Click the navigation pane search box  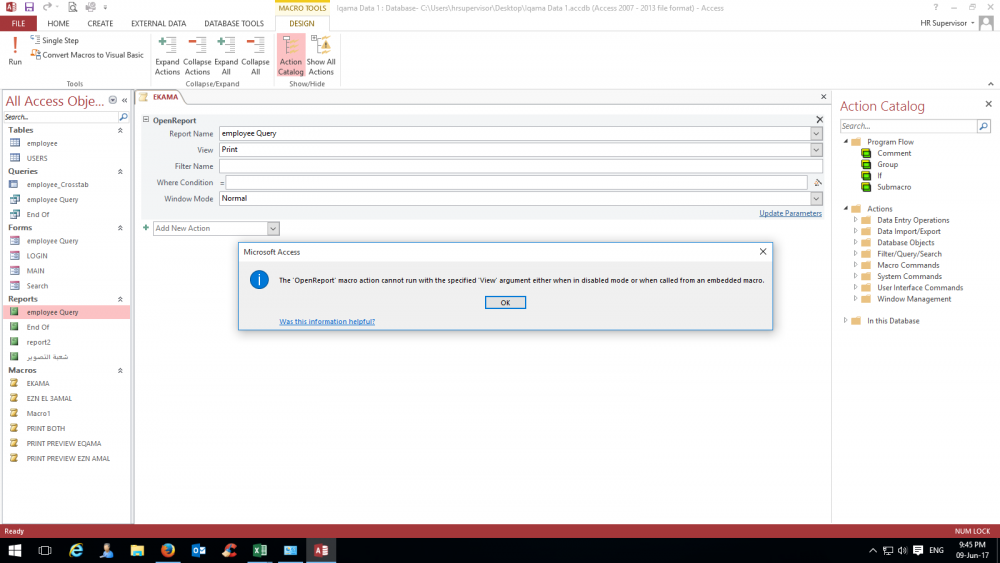(61, 117)
